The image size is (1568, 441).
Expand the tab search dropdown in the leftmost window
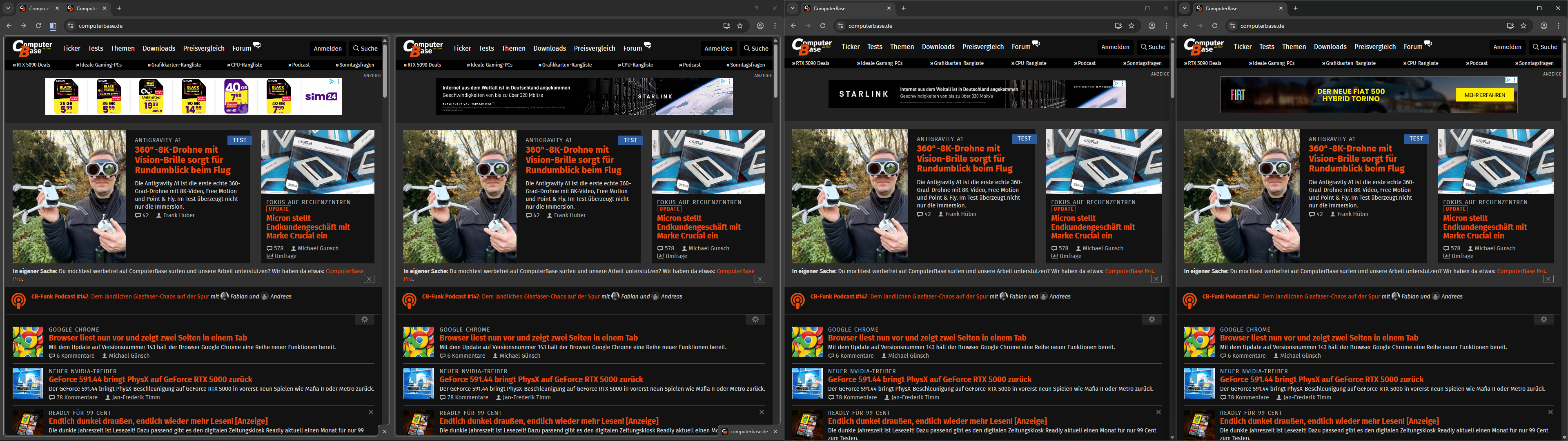(8, 9)
